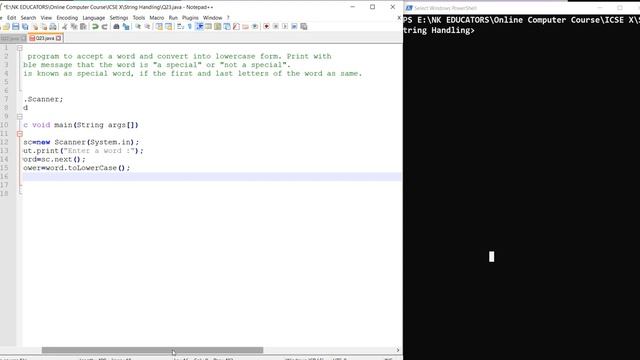This screenshot has width=640, height=360.
Task: Click the Save All toolbar icon
Action: [25, 27]
